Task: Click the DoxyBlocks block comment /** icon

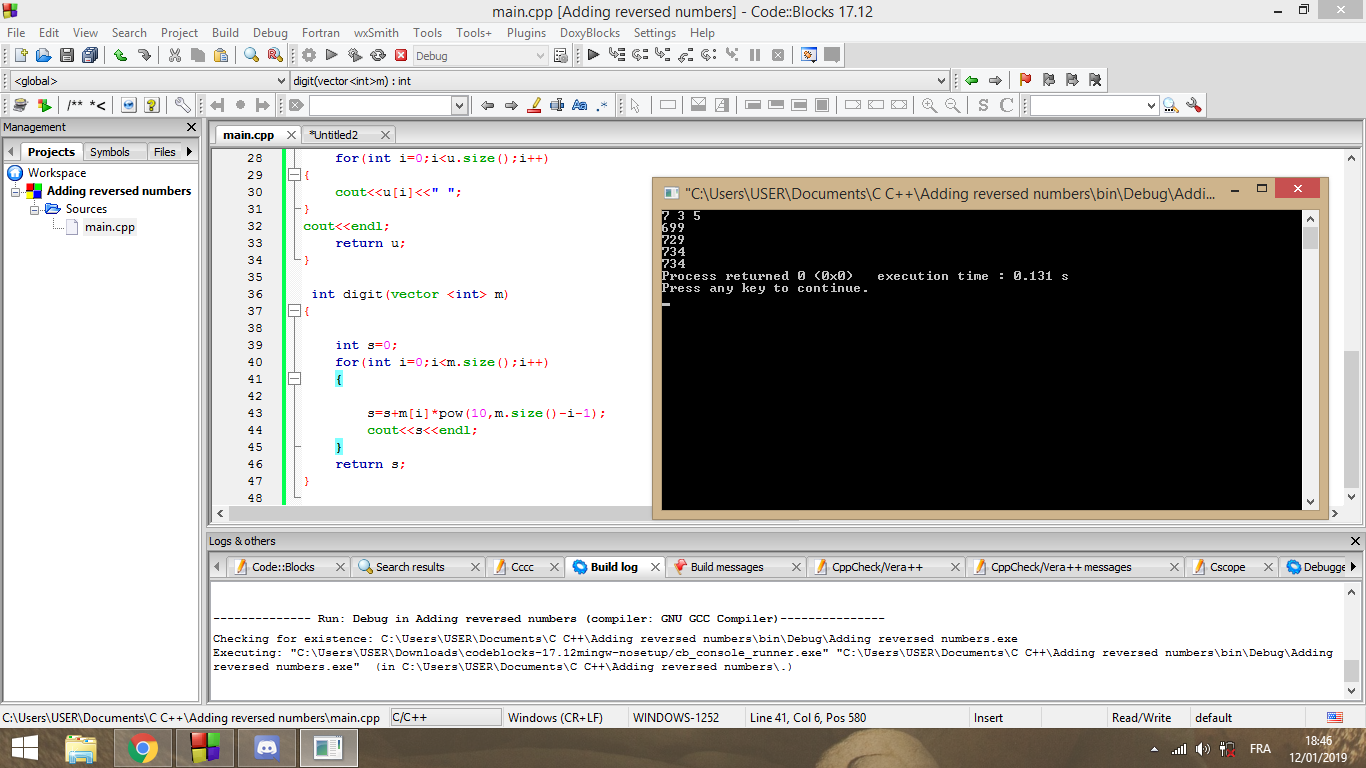Action: [75, 105]
